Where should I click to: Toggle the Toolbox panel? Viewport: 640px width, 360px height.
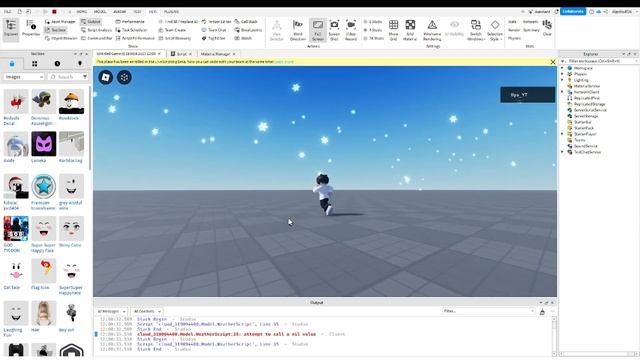tap(56, 30)
